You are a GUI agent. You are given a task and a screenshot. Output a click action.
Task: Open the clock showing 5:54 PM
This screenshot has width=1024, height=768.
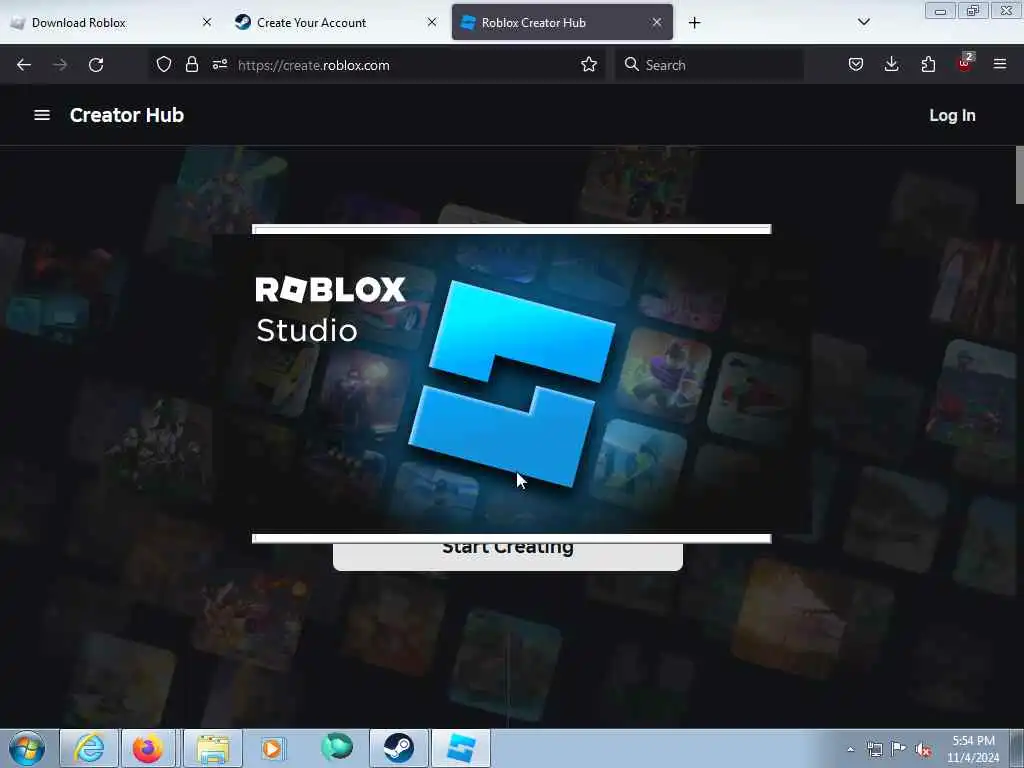pos(973,749)
